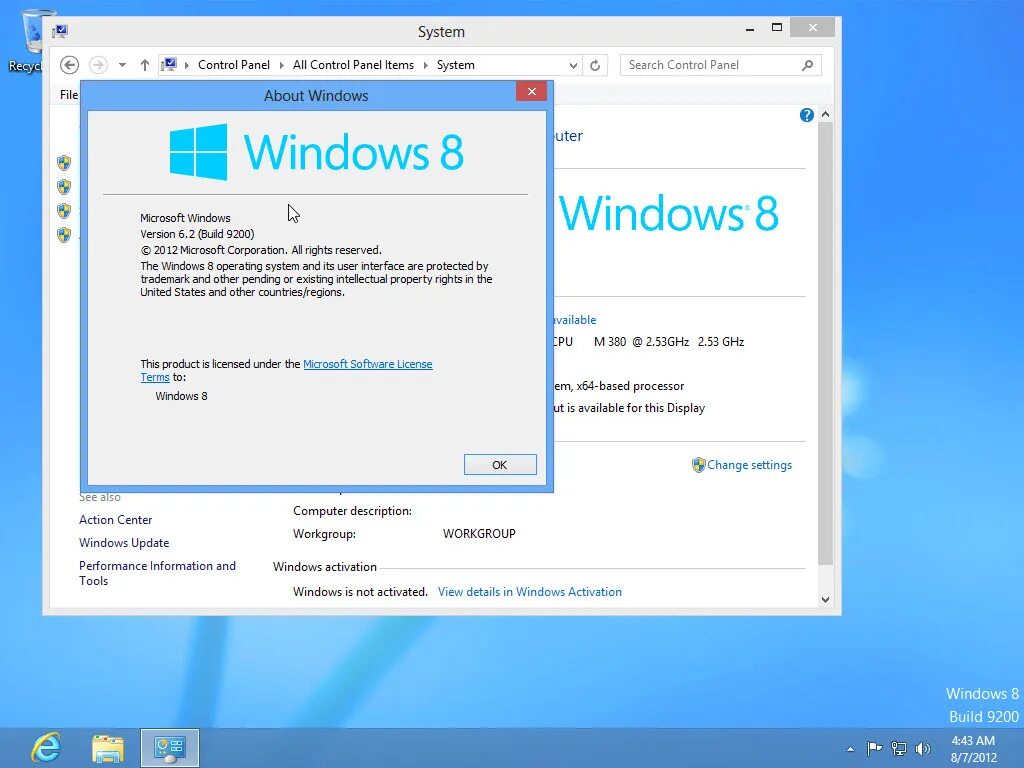Viewport: 1024px width, 768px height.
Task: Show hidden icons in the notification area
Action: point(851,748)
